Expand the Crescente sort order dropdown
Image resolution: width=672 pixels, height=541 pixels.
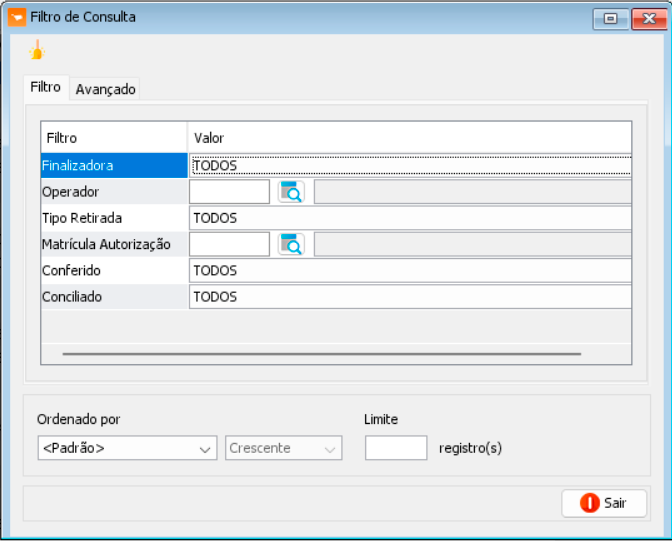[284, 448]
